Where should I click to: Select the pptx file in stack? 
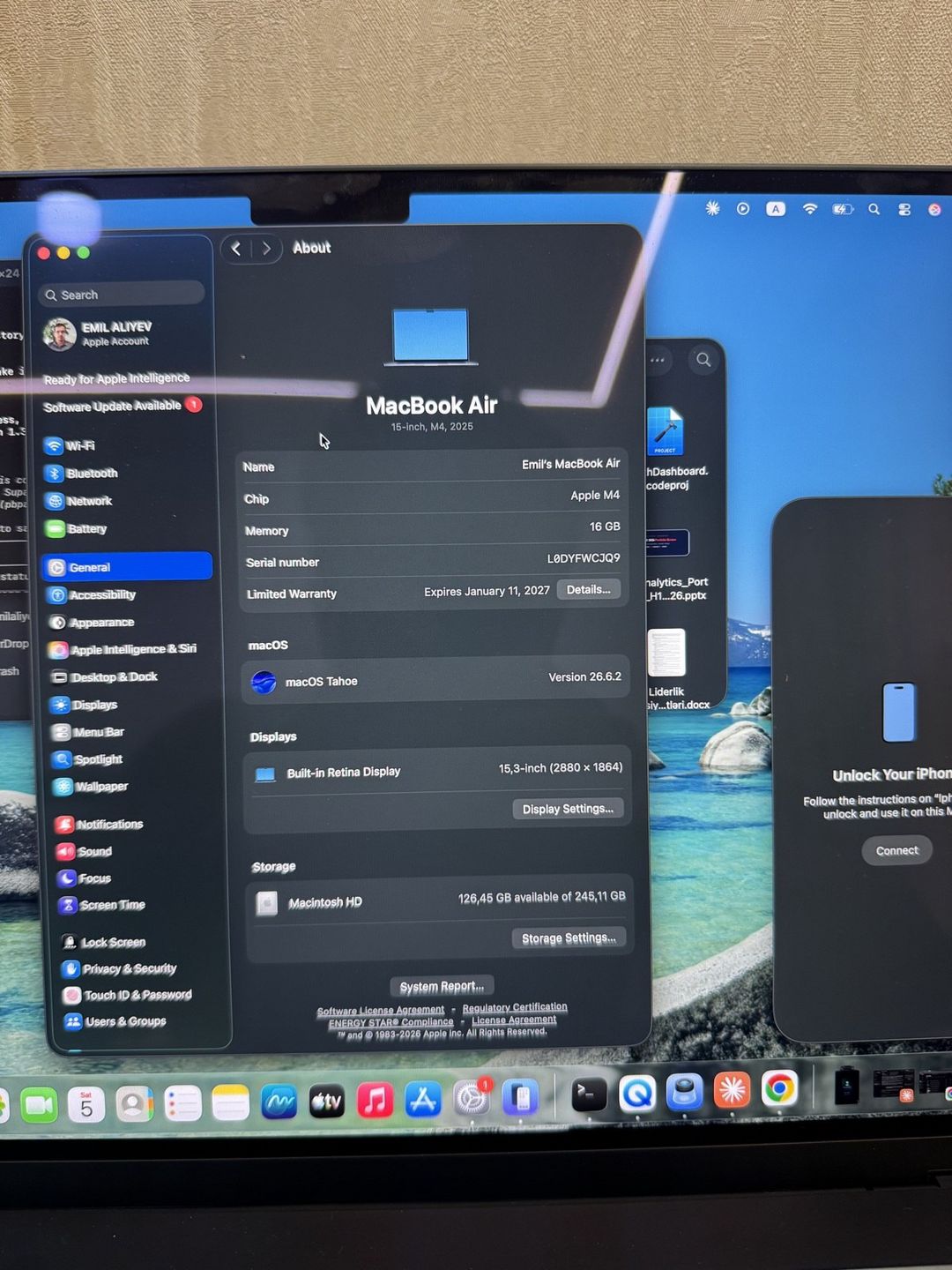pos(673,564)
